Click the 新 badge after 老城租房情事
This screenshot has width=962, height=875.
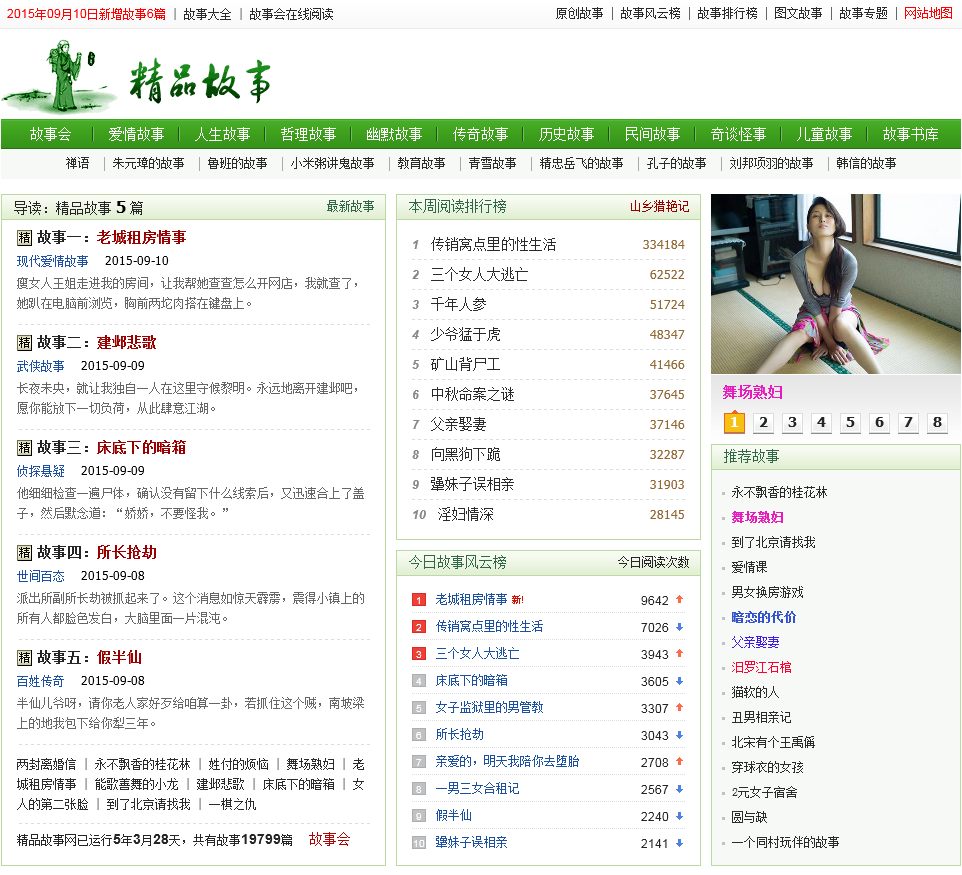pos(518,600)
